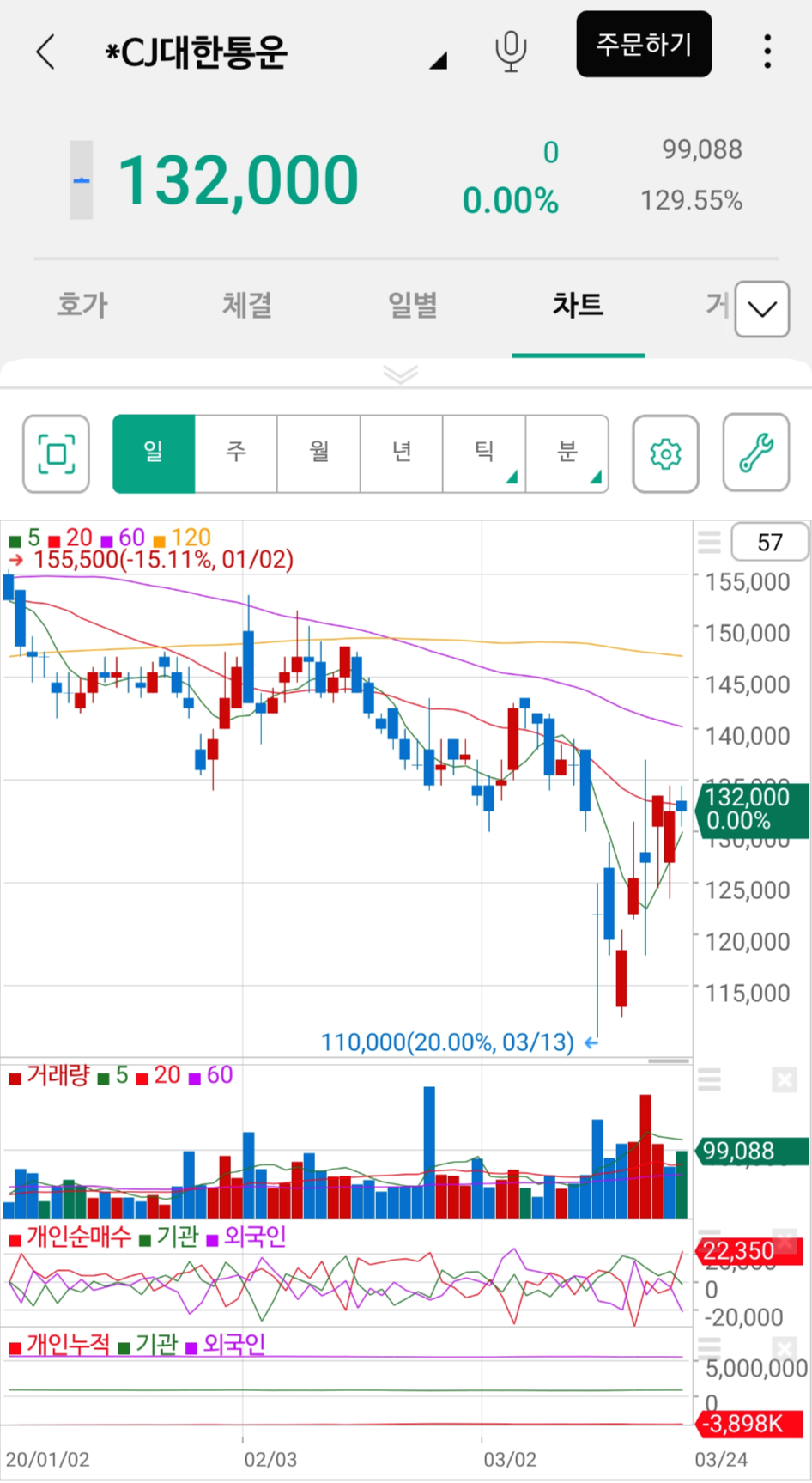The height and width of the screenshot is (1483, 812).
Task: Tap the 거래량 legend label
Action: [50, 1076]
